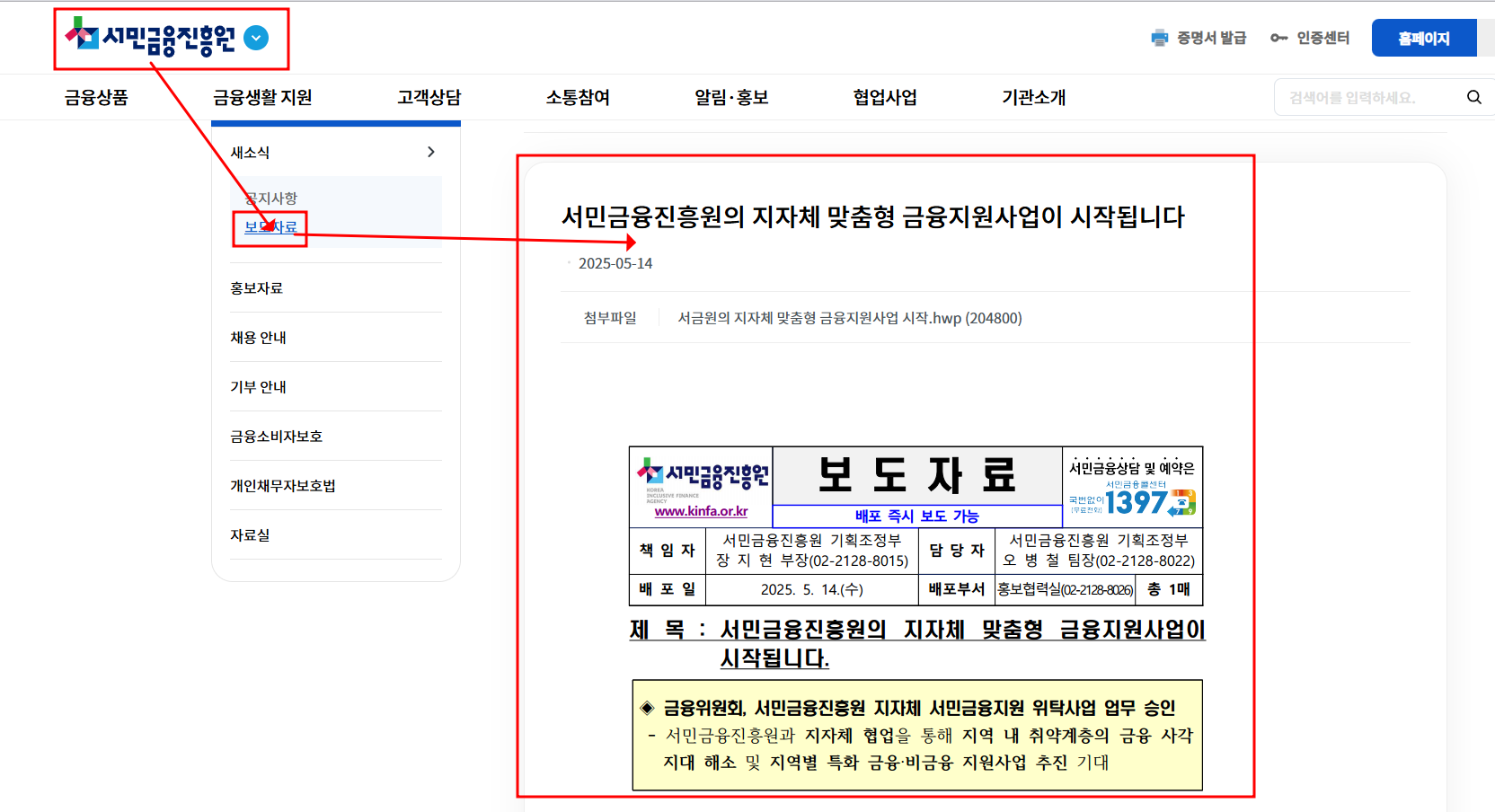Image resolution: width=1495 pixels, height=812 pixels.
Task: Click the date 2025-05-14
Action: [615, 263]
